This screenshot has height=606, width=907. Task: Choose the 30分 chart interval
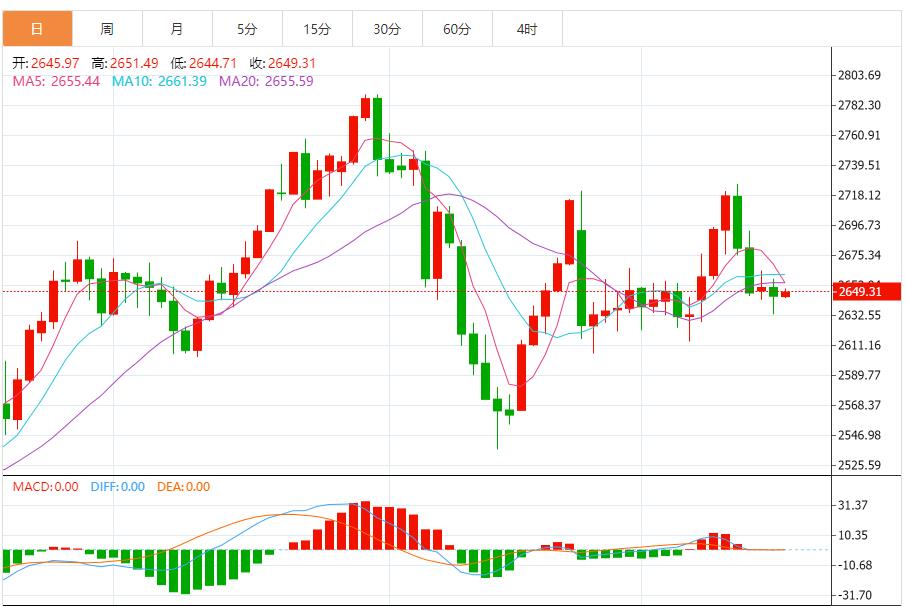coord(387,29)
